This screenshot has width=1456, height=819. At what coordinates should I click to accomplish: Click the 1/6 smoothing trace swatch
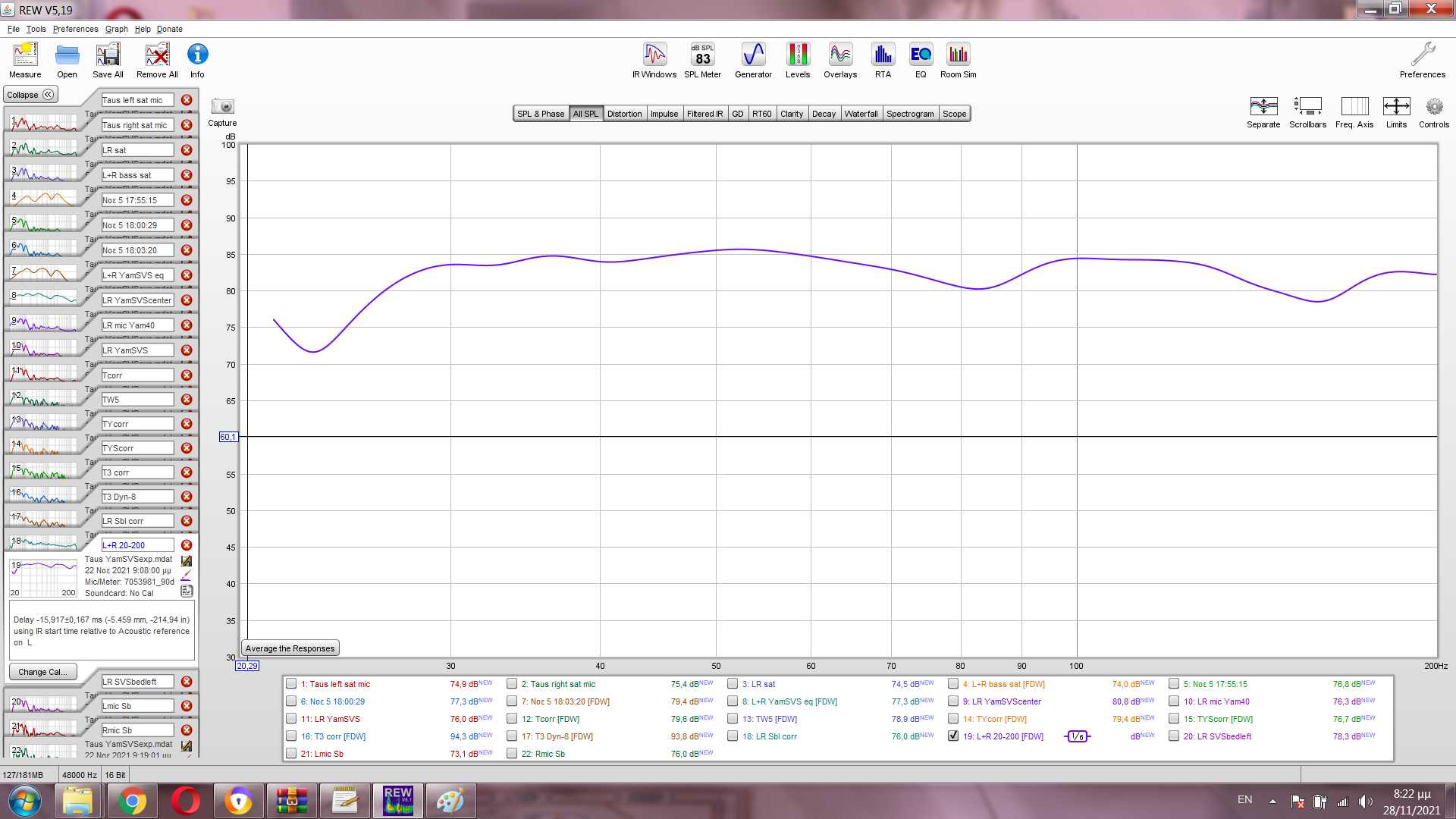(1077, 736)
